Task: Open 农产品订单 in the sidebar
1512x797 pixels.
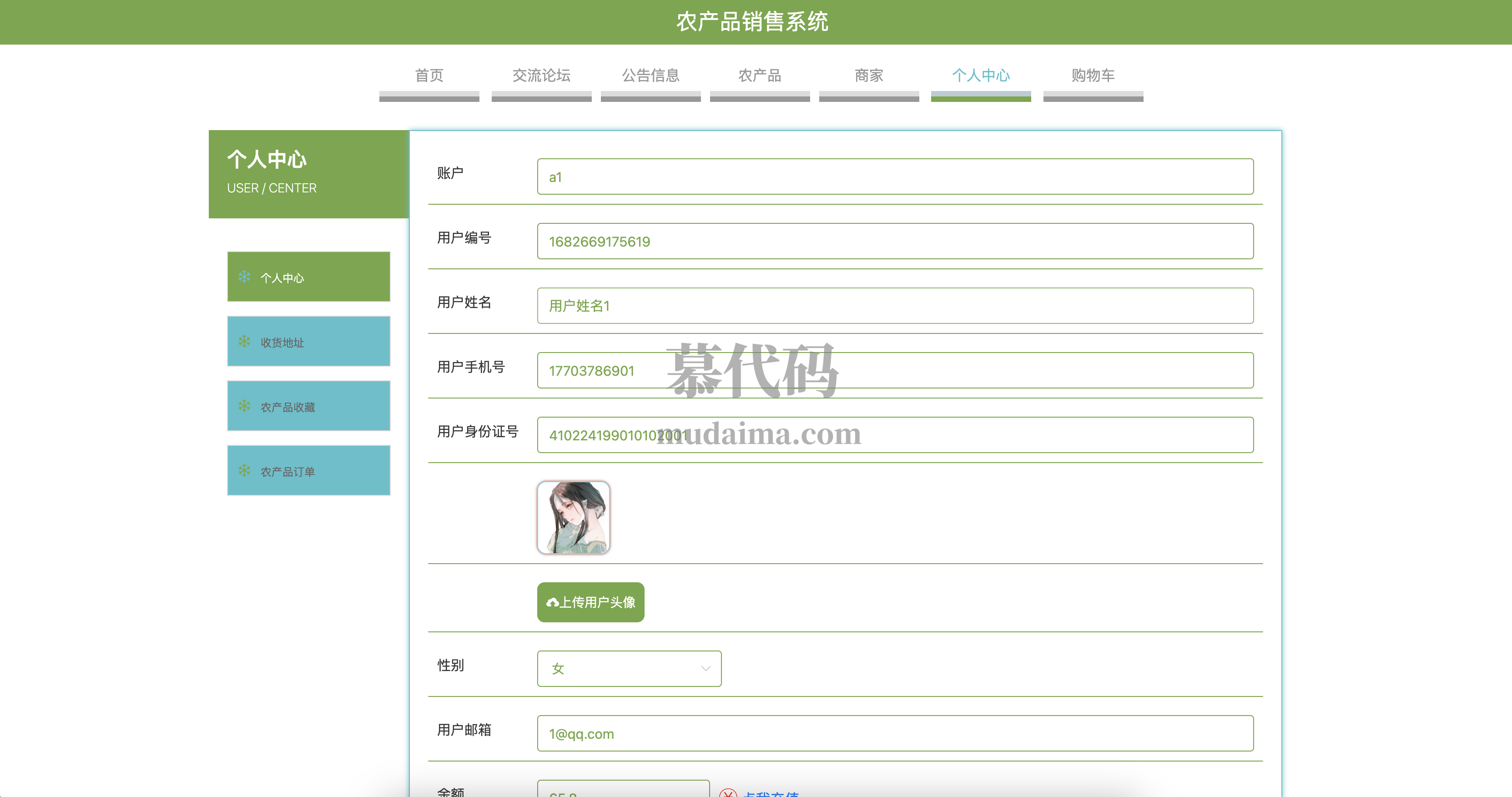Action: pos(309,471)
